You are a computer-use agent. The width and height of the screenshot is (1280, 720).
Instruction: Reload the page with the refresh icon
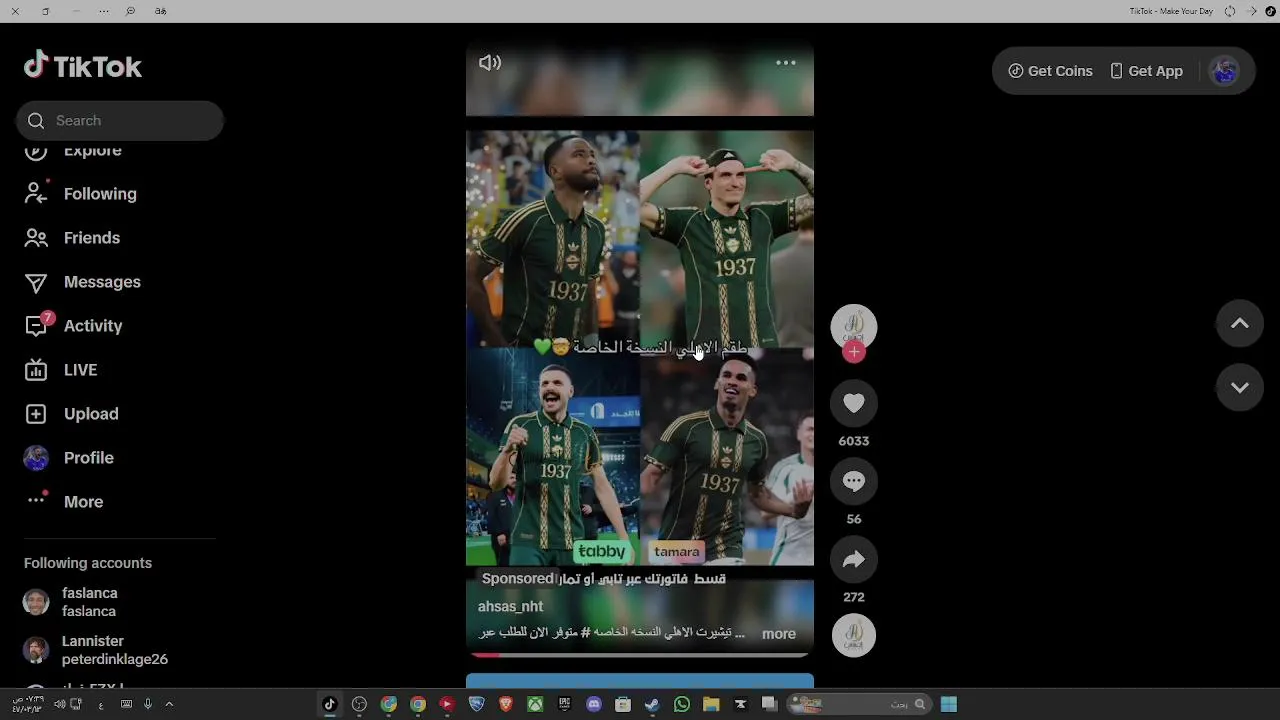[x=1230, y=11]
